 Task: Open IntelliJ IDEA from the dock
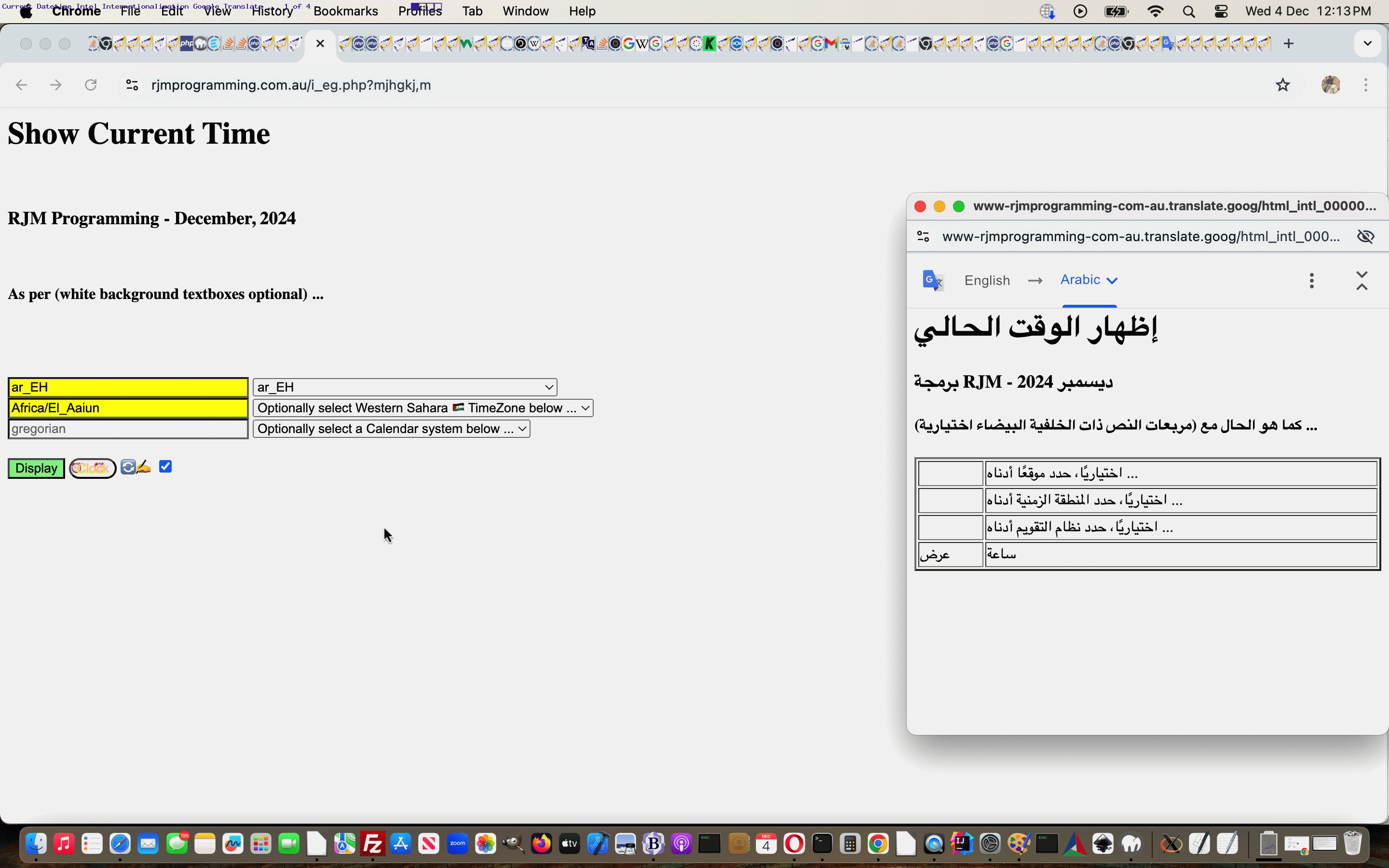click(962, 844)
